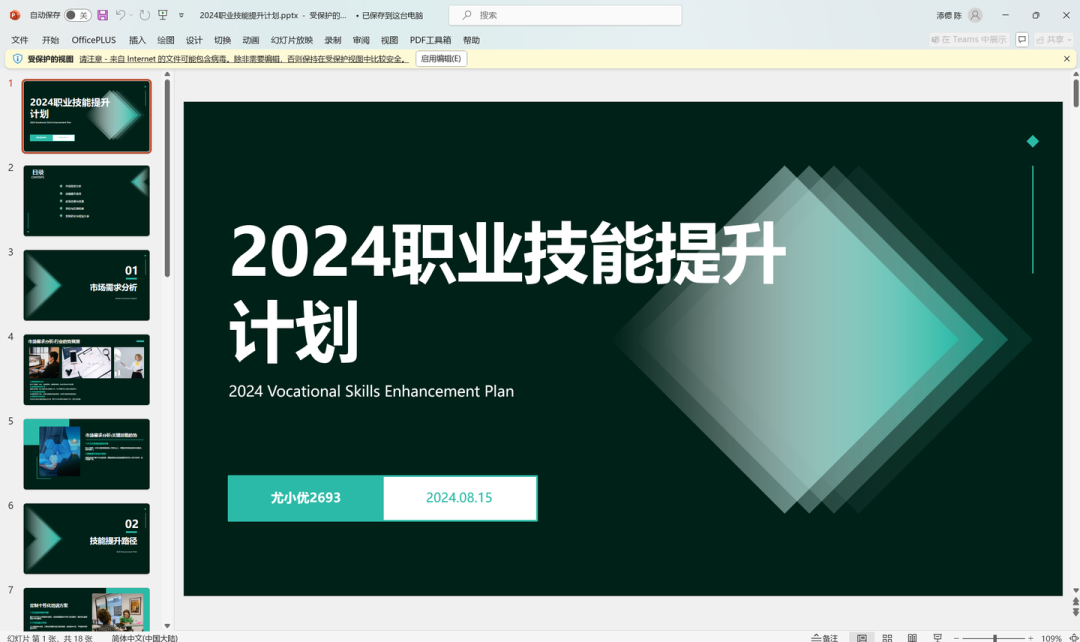Image resolution: width=1080 pixels, height=642 pixels.
Task: Switch to the 审阅 tab
Action: click(x=361, y=40)
